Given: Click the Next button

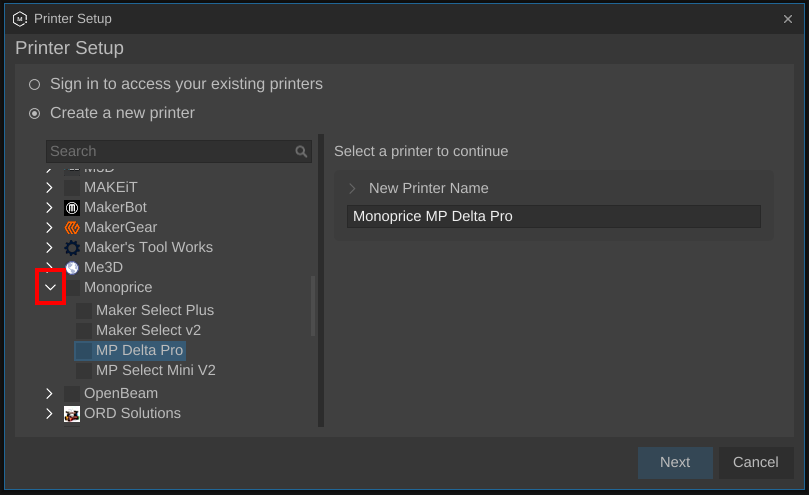Looking at the screenshot, I should tap(675, 462).
